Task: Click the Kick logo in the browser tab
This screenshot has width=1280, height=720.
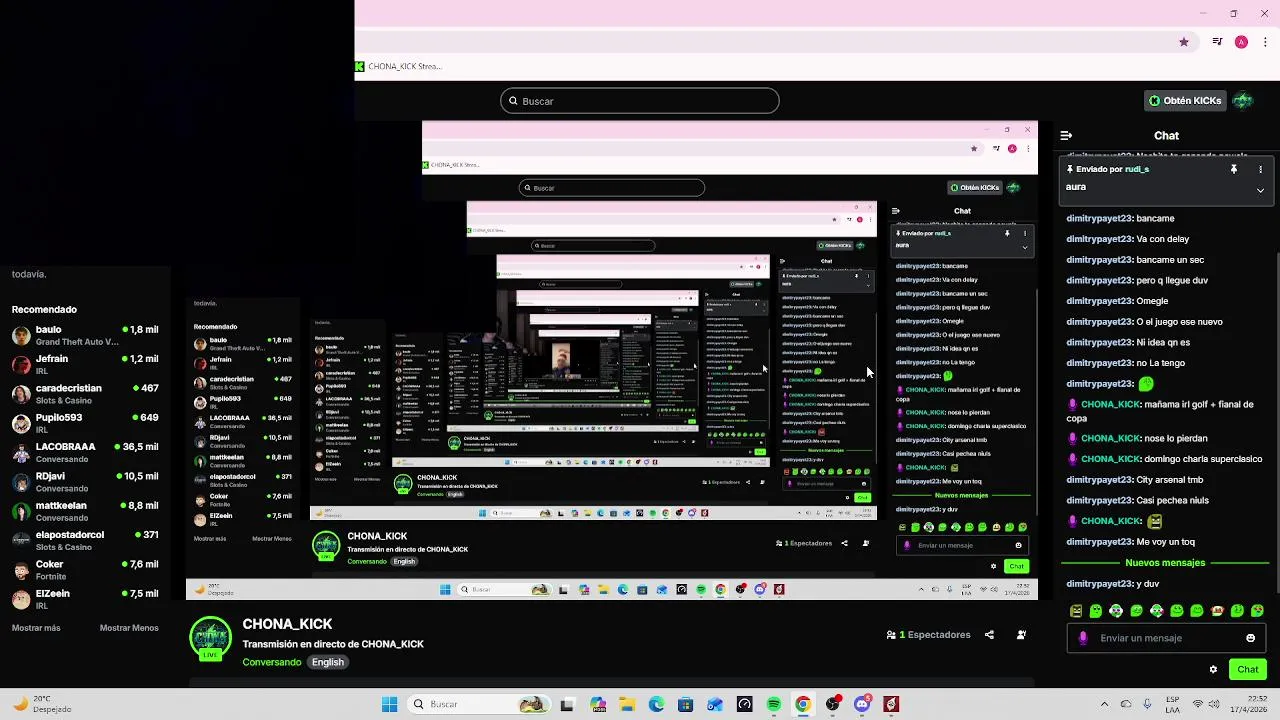Action: [360, 66]
